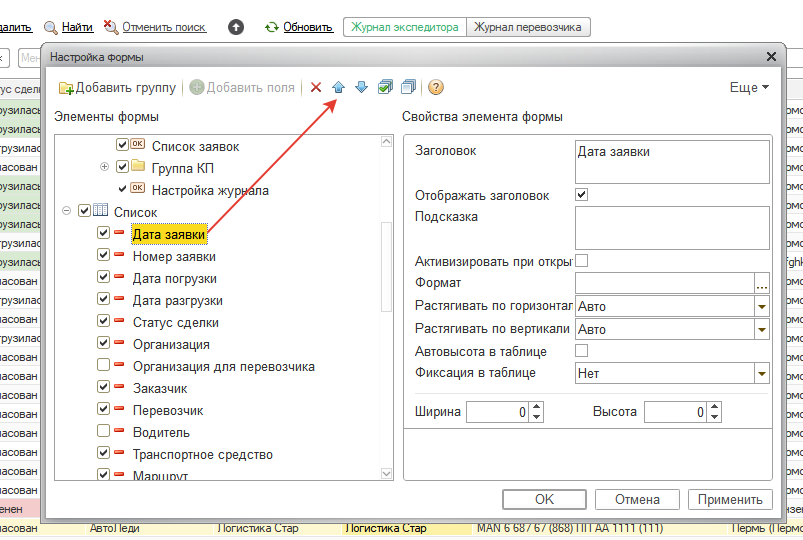803x540 pixels.
Task: Uncheck all elements icon in toolbar
Action: click(409, 87)
